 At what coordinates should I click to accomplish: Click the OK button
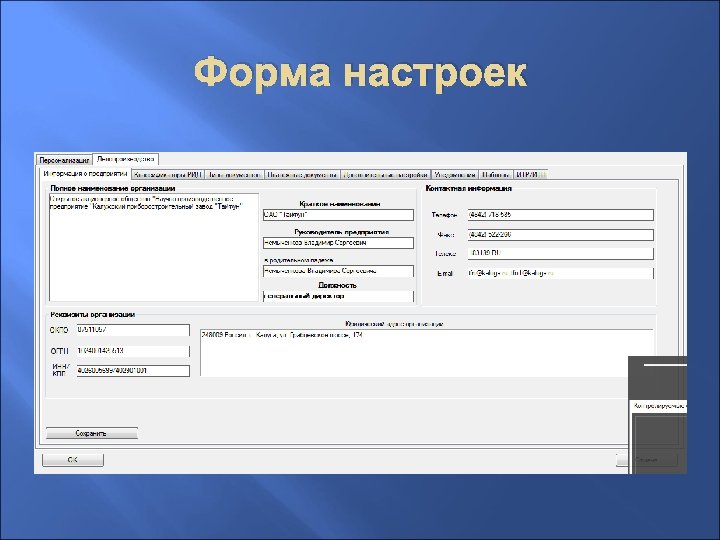pos(73,460)
